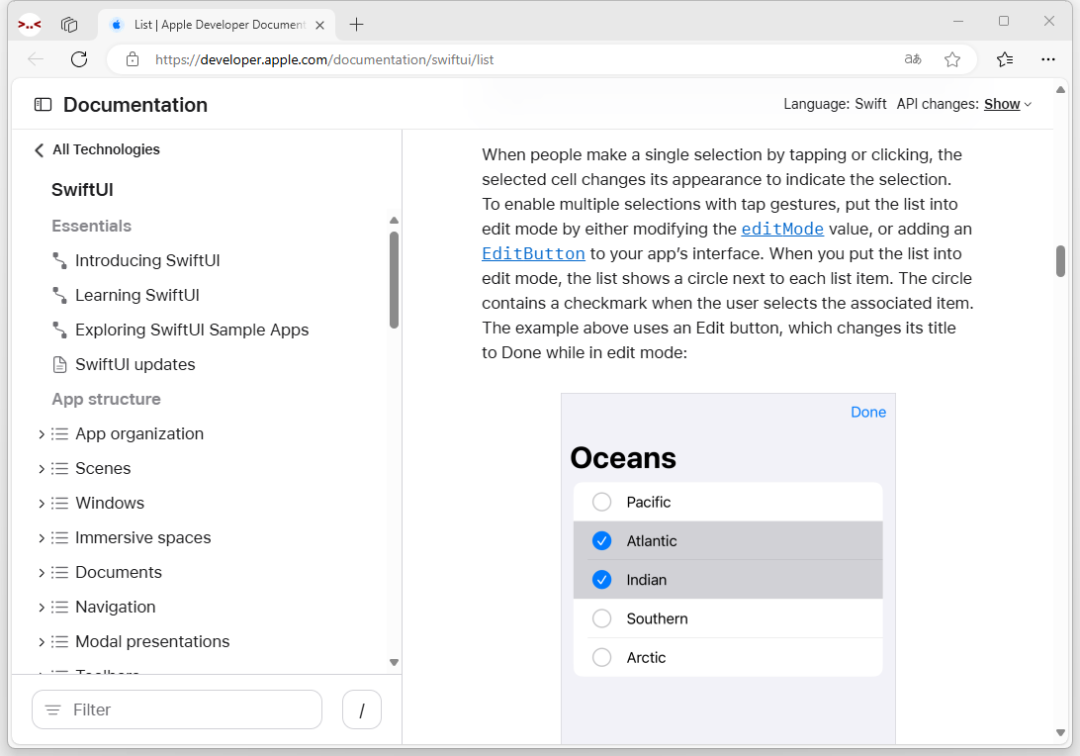
Task: Click the sidebar scroll up arrow
Action: [394, 220]
